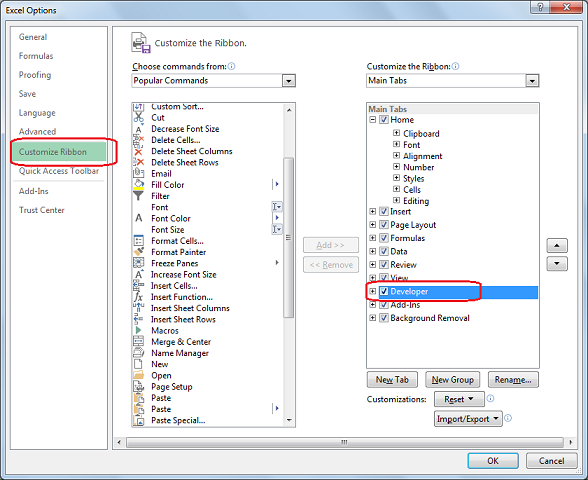588x480 pixels.
Task: Click the move up arrow button
Action: [x=557, y=246]
